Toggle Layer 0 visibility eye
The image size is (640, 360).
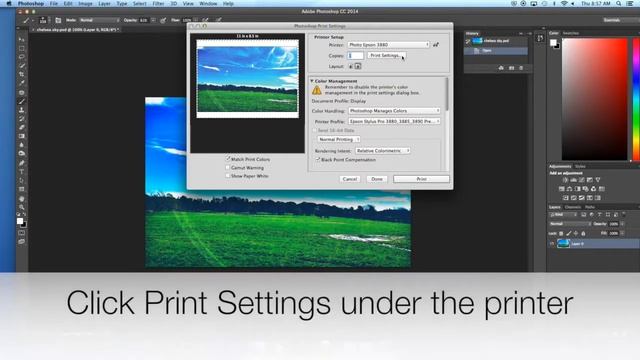click(552, 244)
